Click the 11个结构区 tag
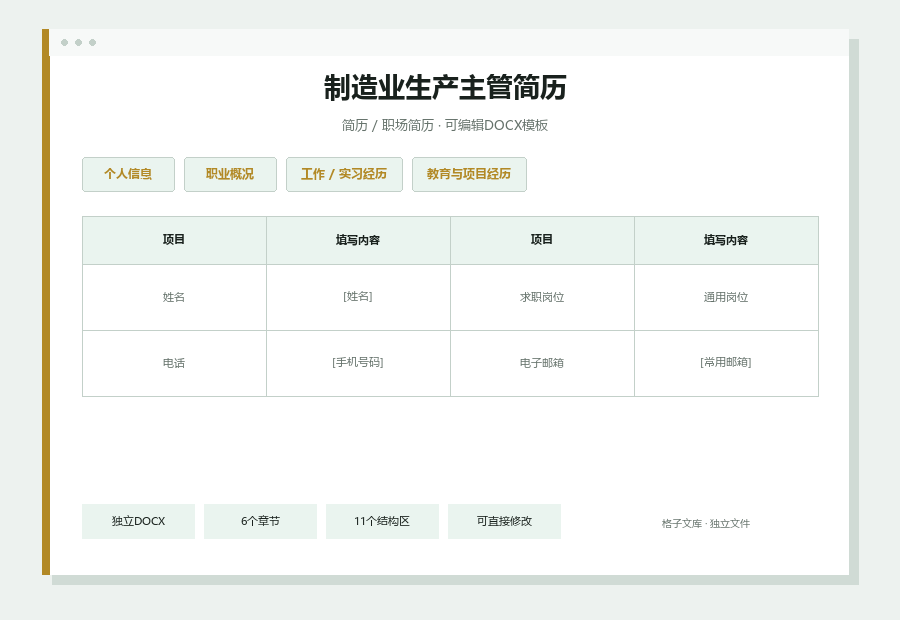Image resolution: width=900 pixels, height=620 pixels. coord(382,521)
